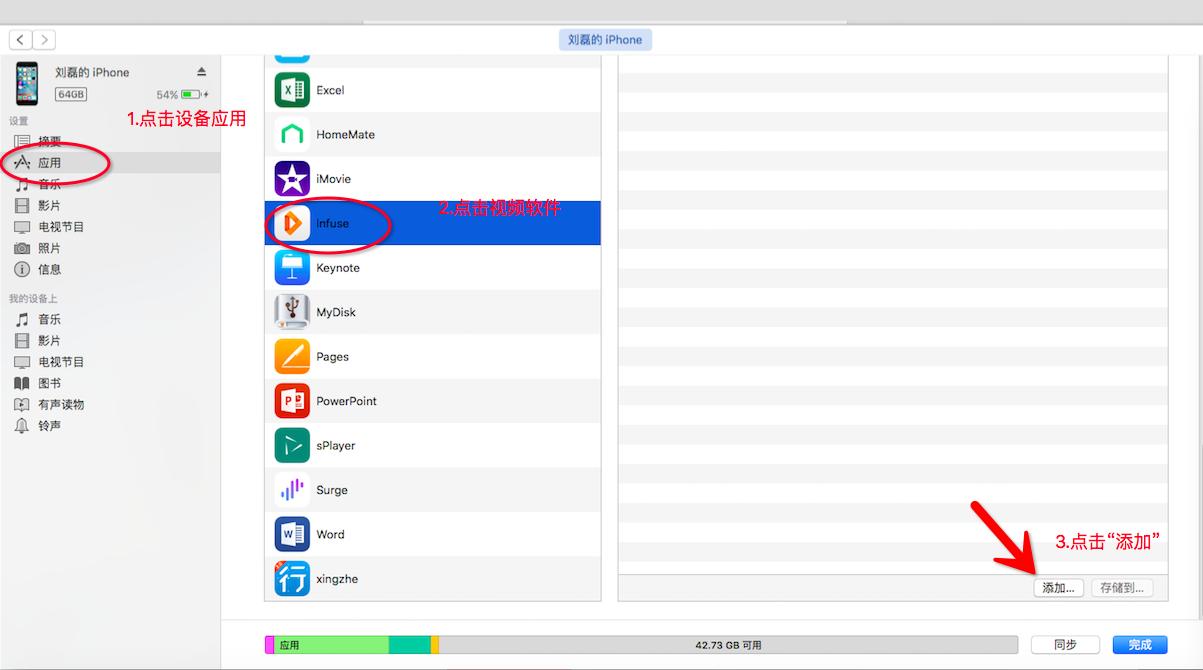This screenshot has height=670, width=1203.
Task: Select the MyDisk text label
Action: (x=336, y=312)
